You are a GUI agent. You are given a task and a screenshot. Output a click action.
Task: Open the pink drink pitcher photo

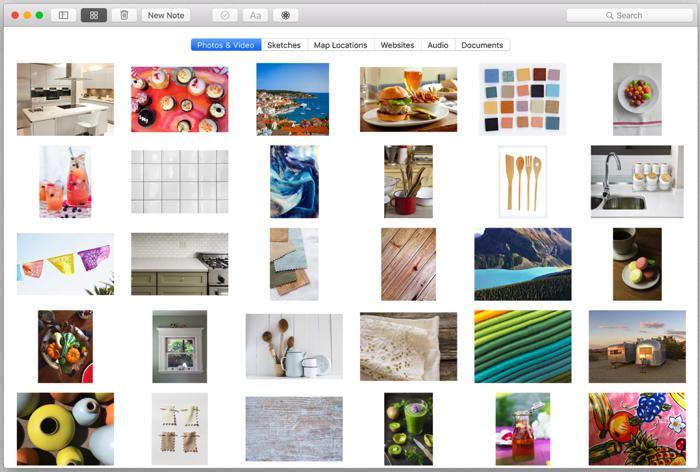pos(65,181)
